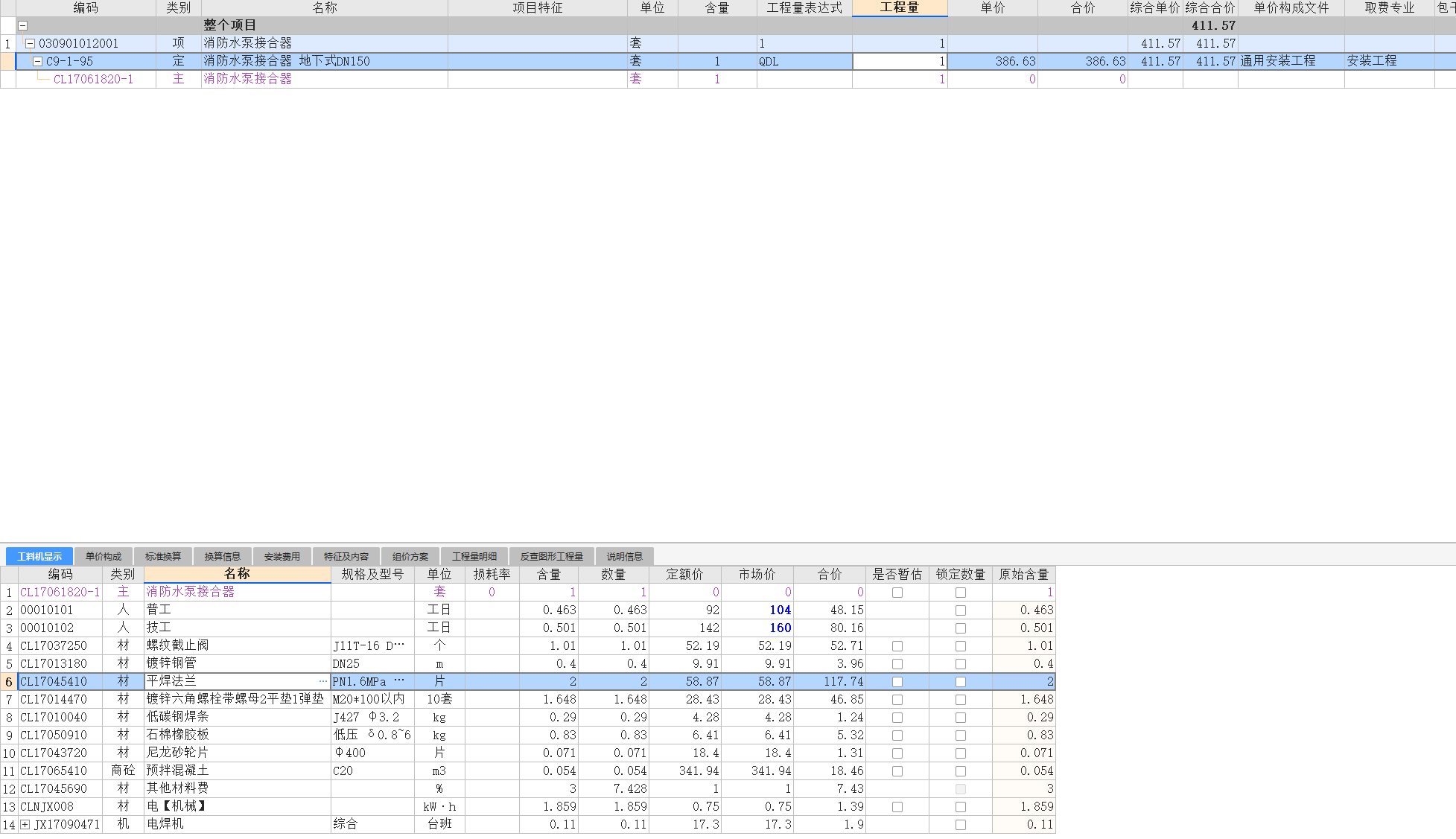The image size is (1456, 839).
Task: Select 螺纹截止阀 material name
Action: point(238,645)
